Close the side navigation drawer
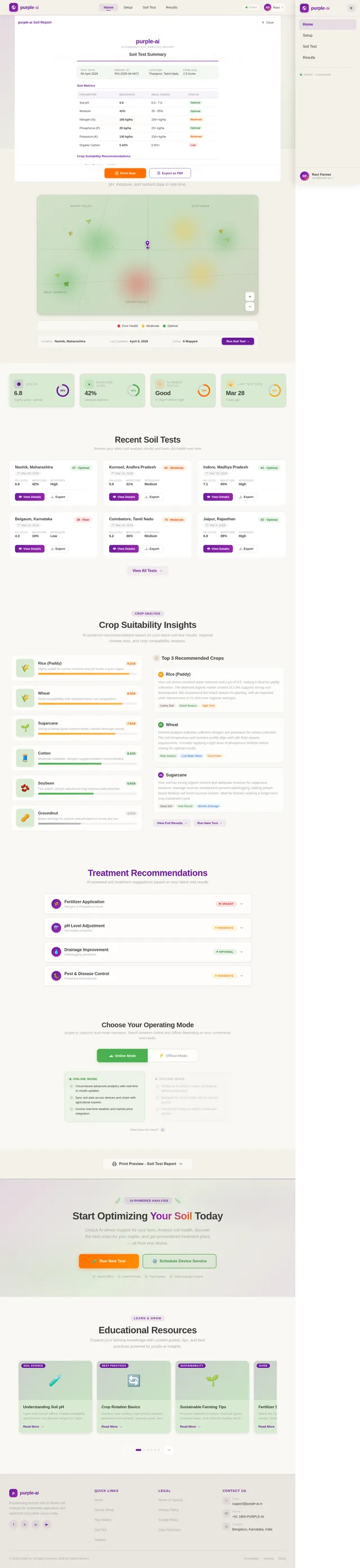 351,8
